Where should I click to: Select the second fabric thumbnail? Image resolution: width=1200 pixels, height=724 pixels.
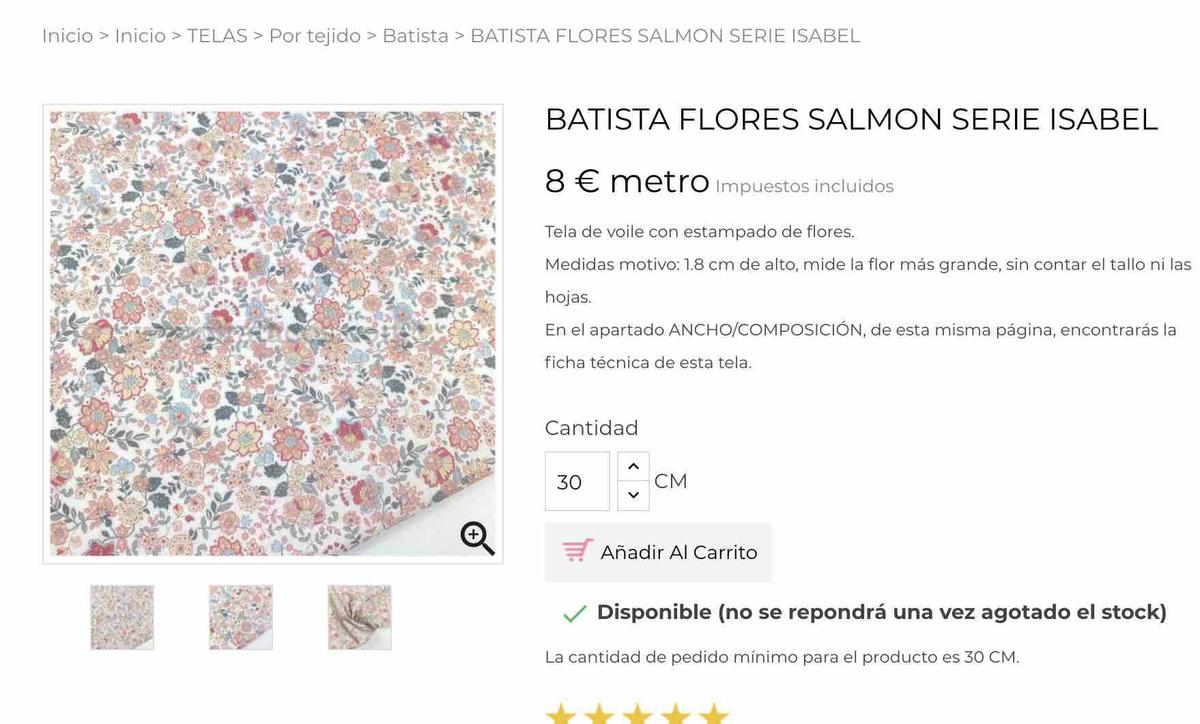[x=240, y=617]
